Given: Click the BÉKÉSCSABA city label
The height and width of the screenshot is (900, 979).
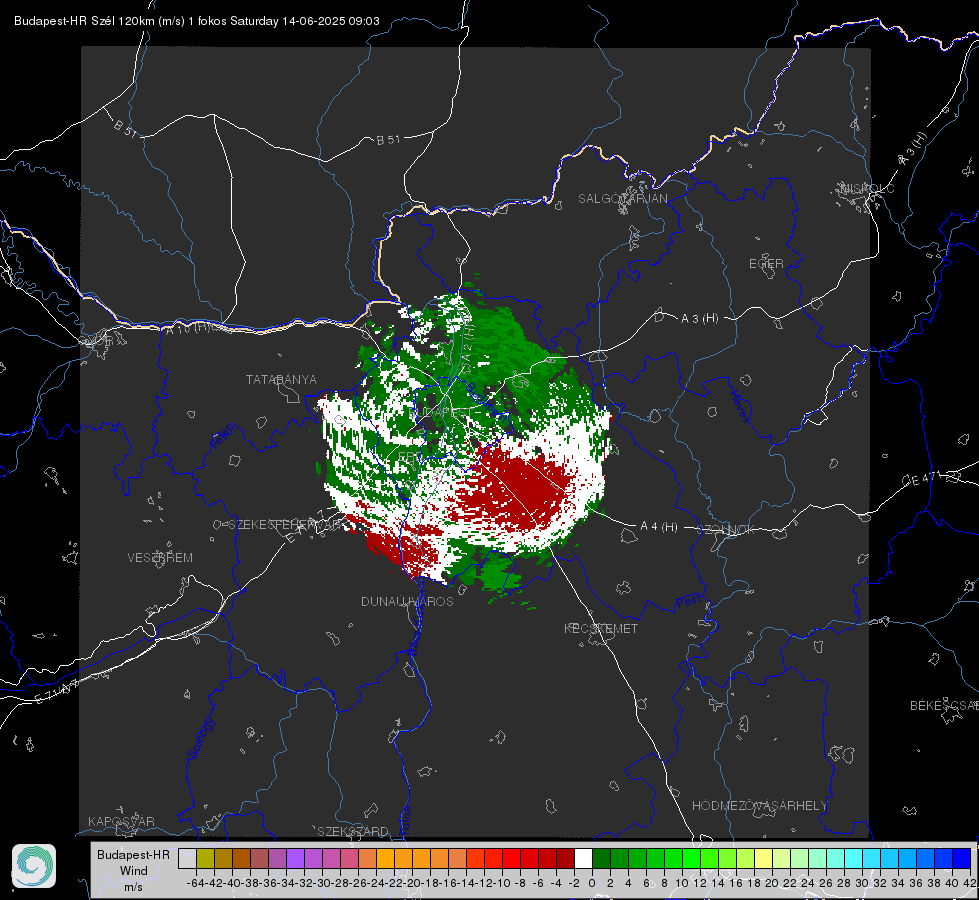Looking at the screenshot, I should coord(944,705).
